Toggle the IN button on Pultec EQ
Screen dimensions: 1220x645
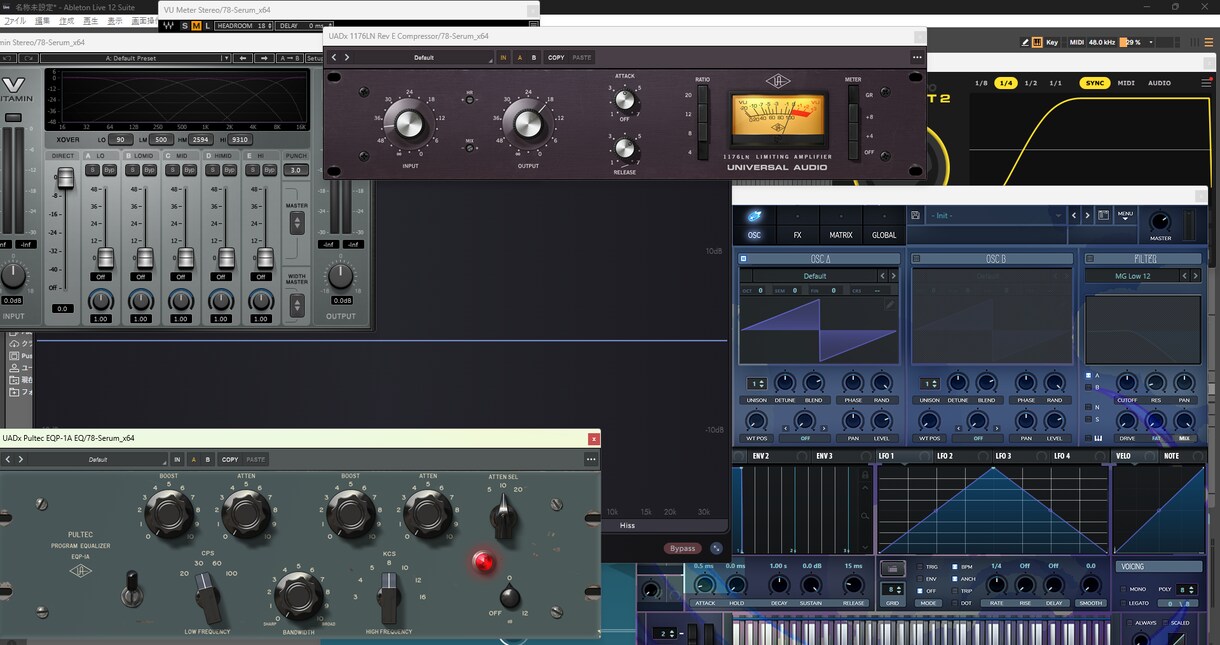[x=177, y=460]
